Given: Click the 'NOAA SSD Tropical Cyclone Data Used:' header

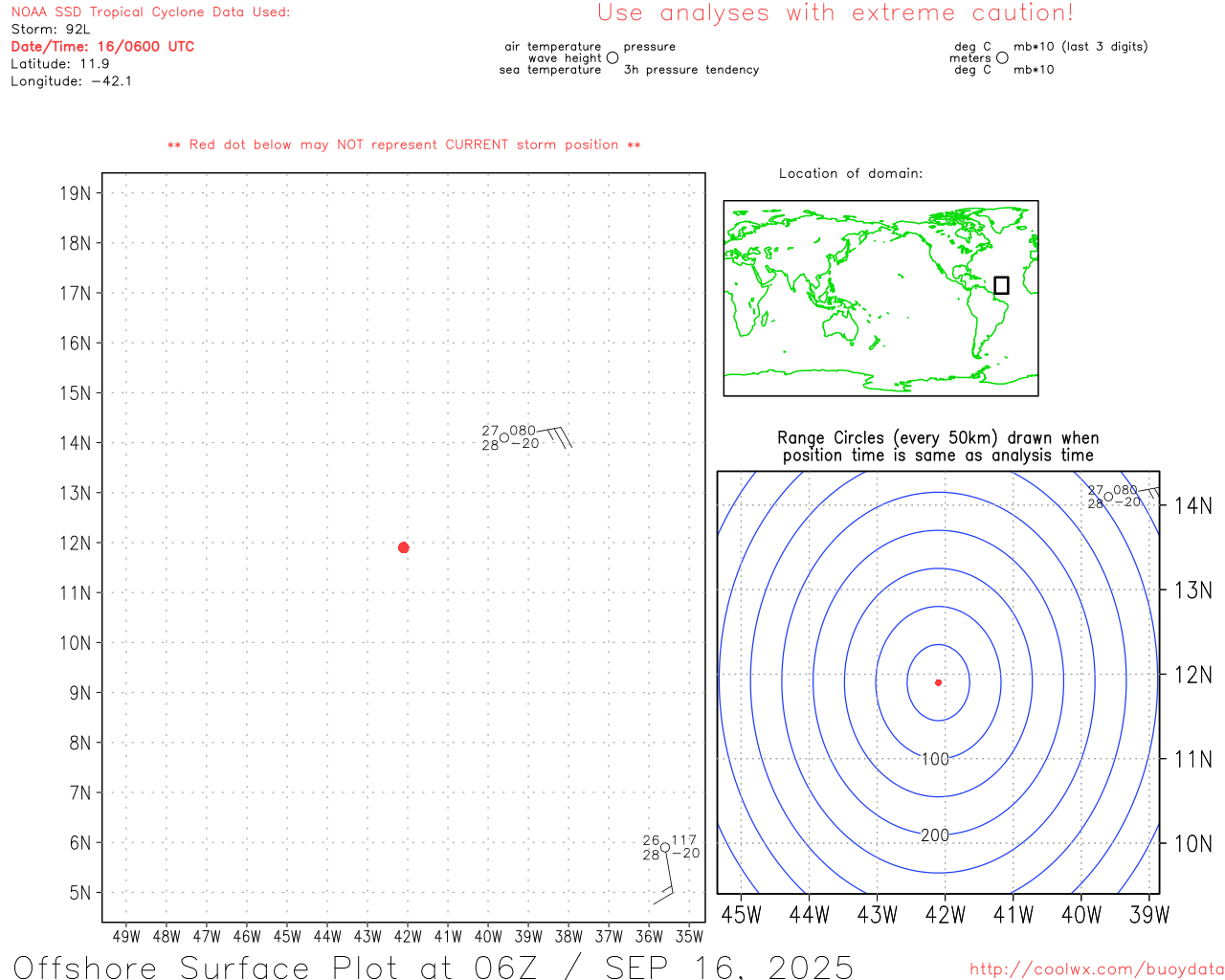Looking at the screenshot, I should tap(150, 12).
